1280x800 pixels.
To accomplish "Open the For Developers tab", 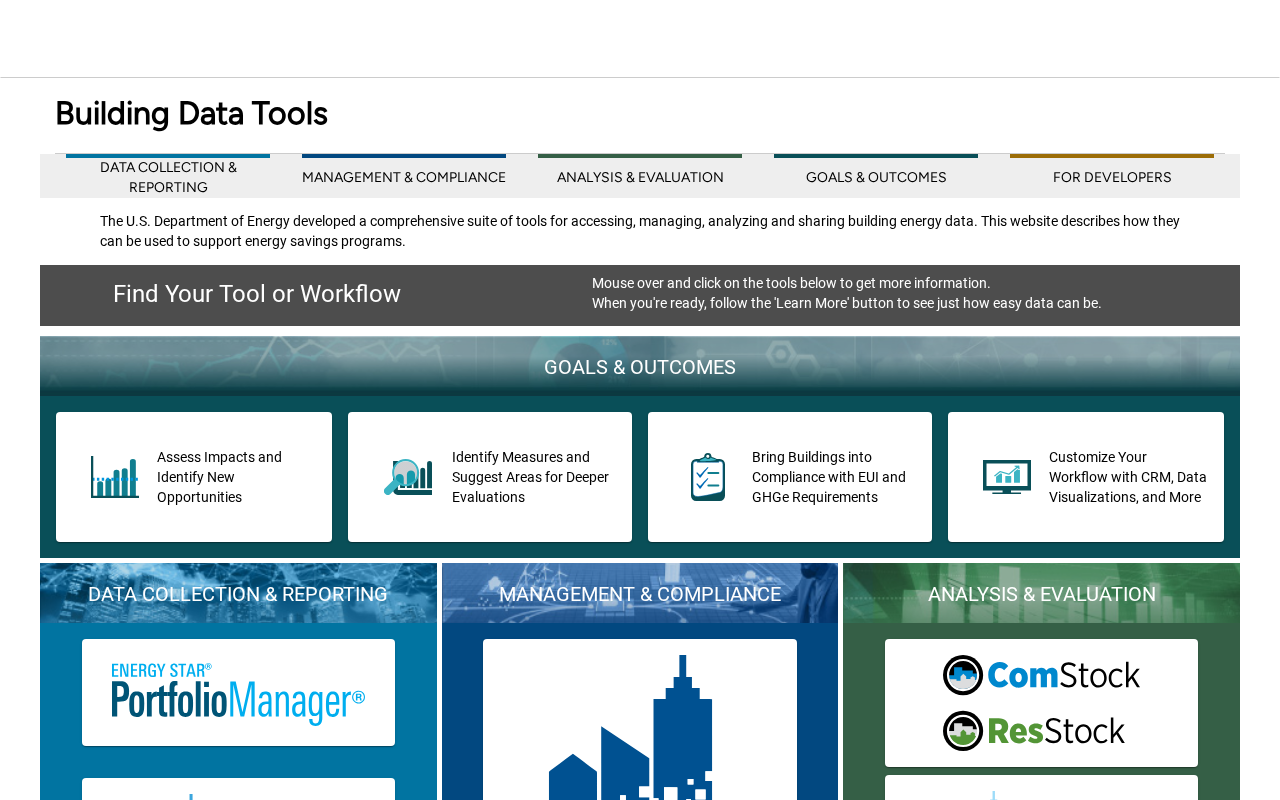I will [x=1112, y=176].
